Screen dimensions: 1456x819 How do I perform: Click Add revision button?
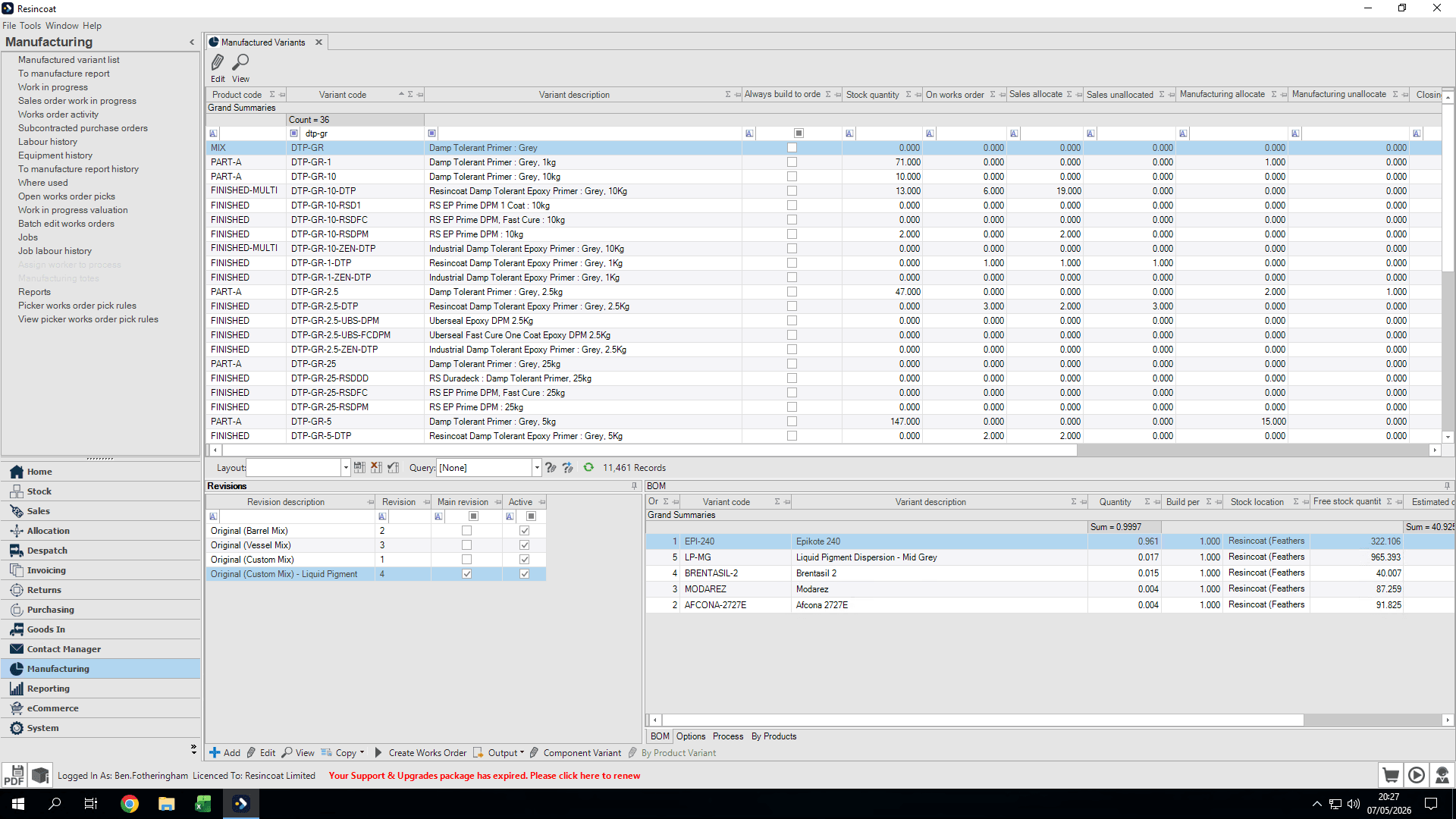click(x=225, y=753)
